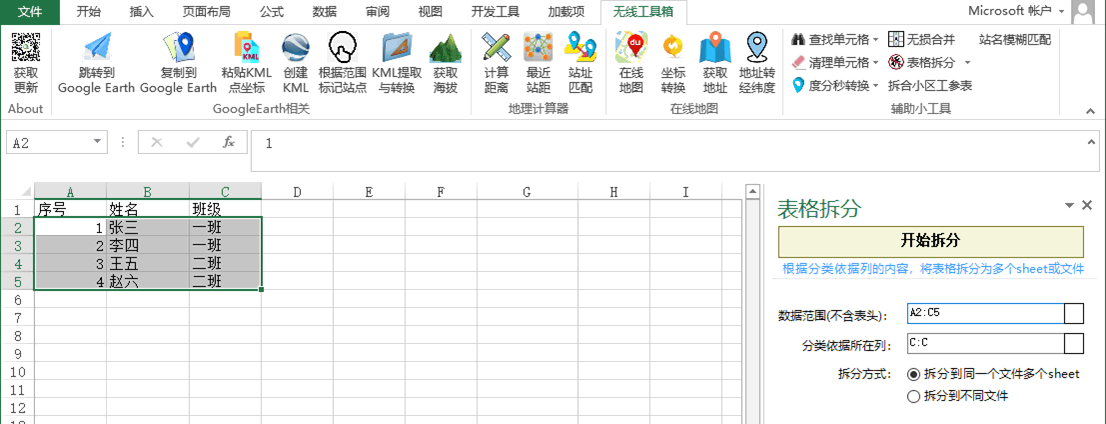Click the 地址转经纬度 pin icon
This screenshot has height=424, width=1106.
click(757, 48)
